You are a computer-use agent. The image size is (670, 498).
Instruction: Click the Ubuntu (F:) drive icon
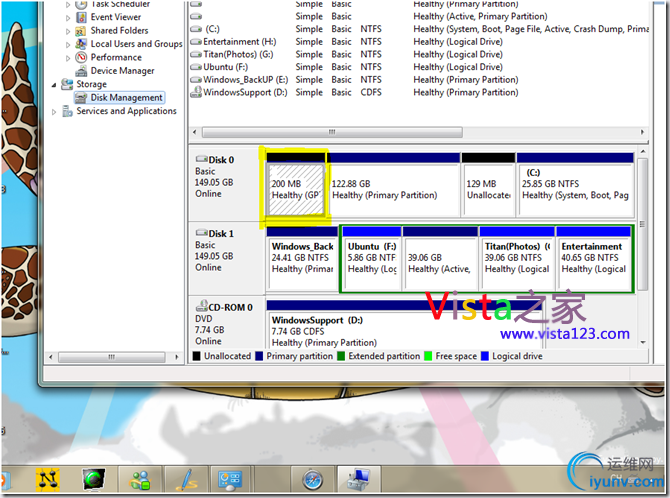click(196, 67)
